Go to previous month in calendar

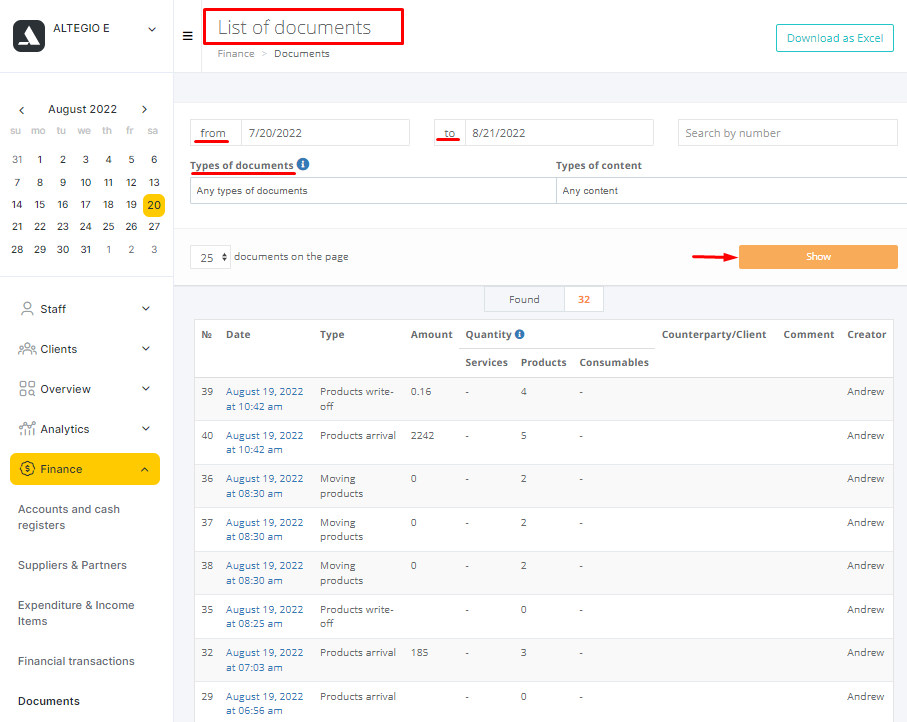click(21, 110)
